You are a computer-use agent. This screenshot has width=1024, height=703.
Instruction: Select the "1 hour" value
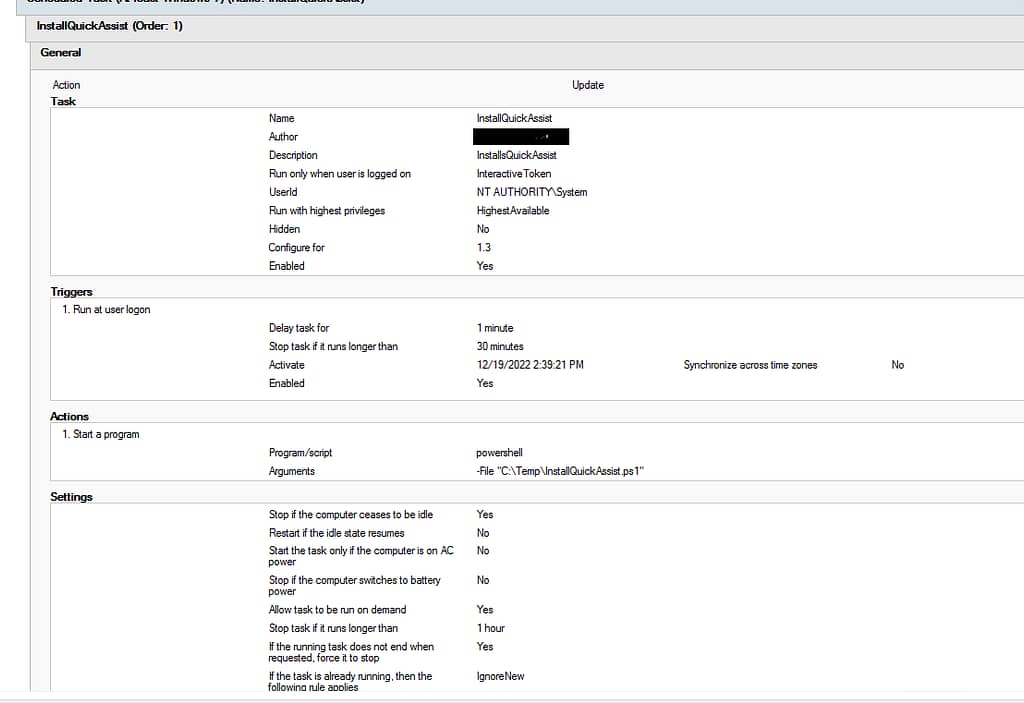[490, 628]
